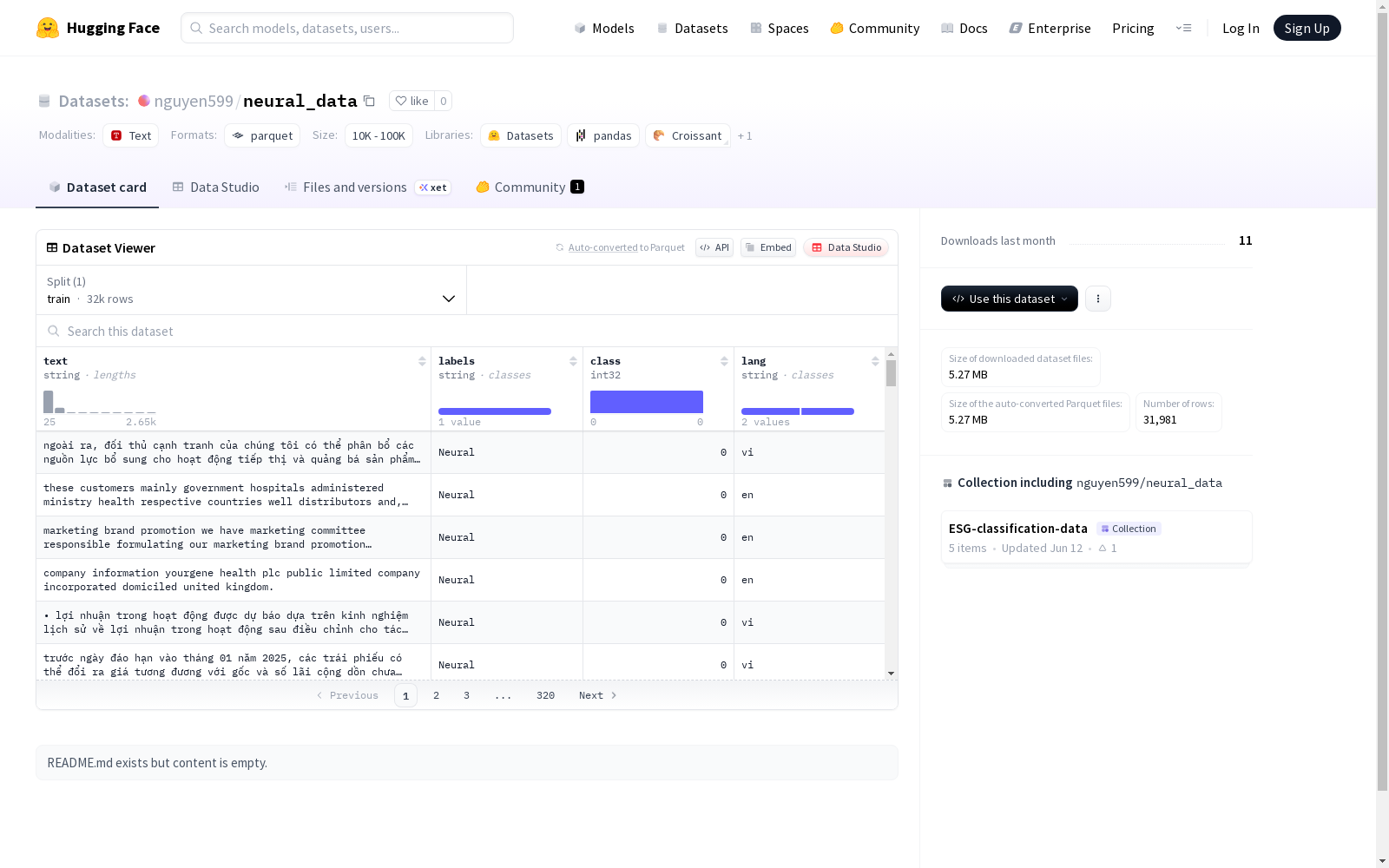Focus the main search models field
Viewport: 1389px width, 868px height.
(347, 28)
